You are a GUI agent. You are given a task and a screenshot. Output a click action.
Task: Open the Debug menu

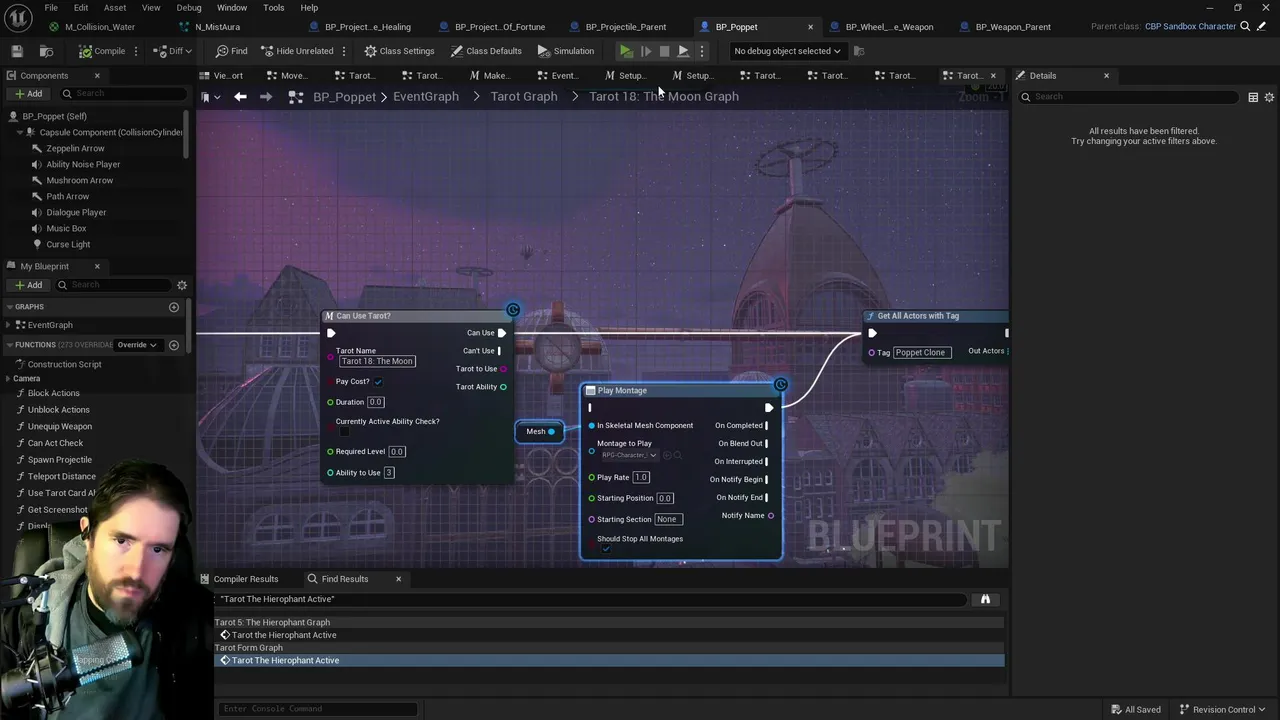click(189, 7)
